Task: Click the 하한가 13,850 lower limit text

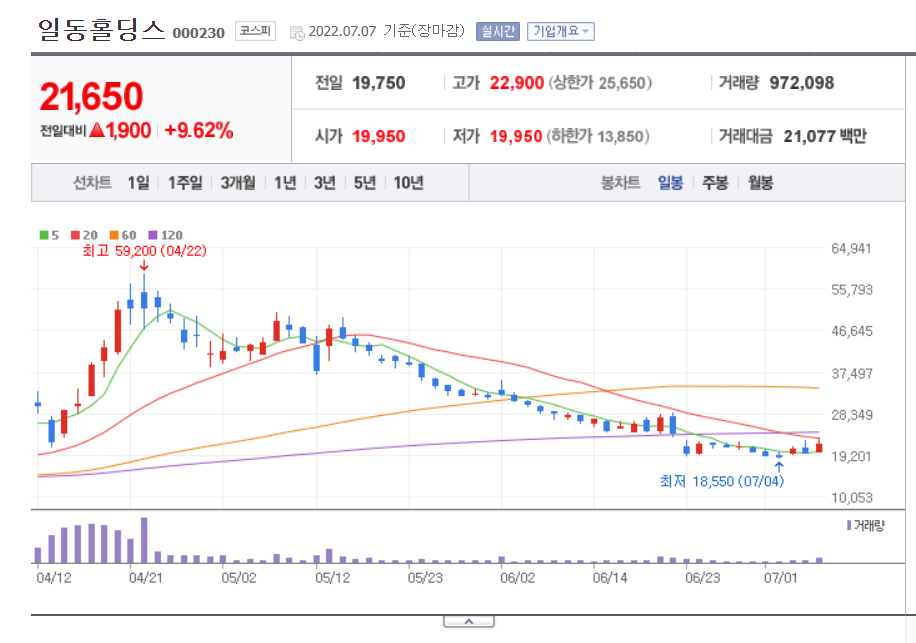Action: [598, 137]
